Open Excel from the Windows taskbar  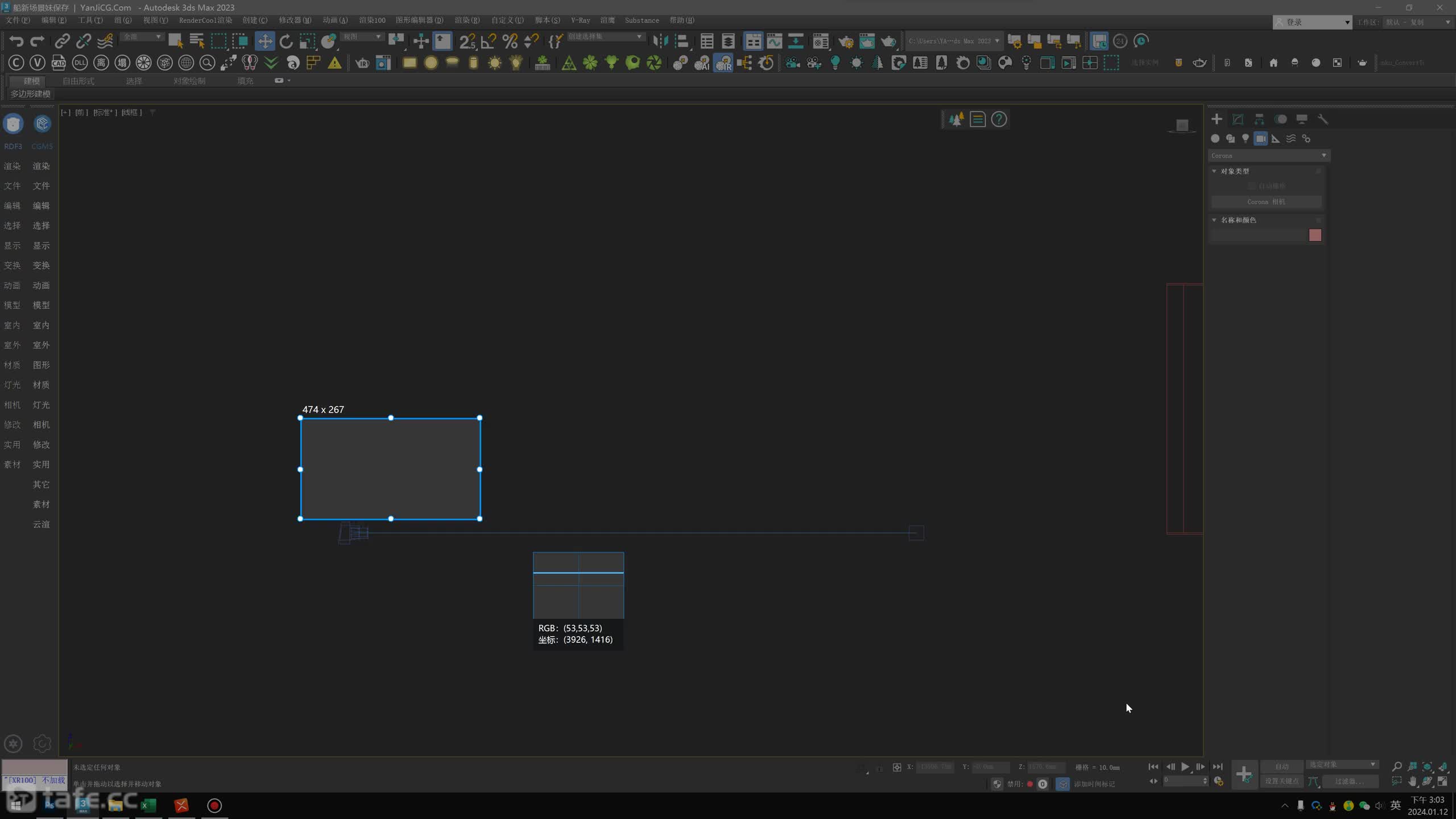pyautogui.click(x=148, y=805)
